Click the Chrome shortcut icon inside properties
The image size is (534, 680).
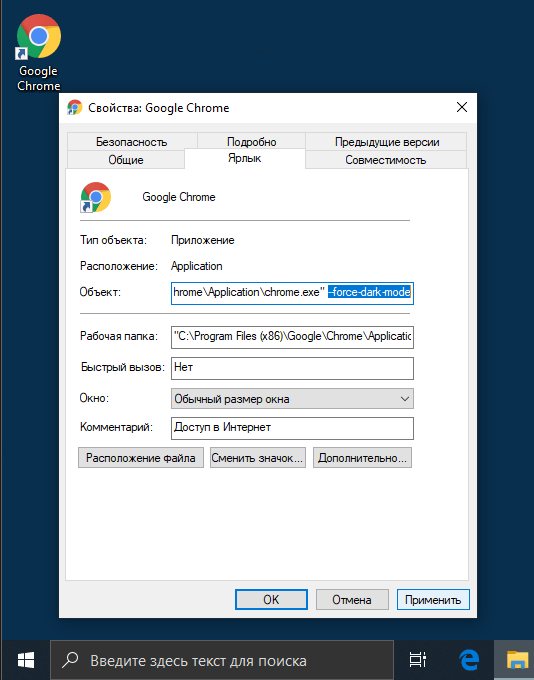point(96,197)
